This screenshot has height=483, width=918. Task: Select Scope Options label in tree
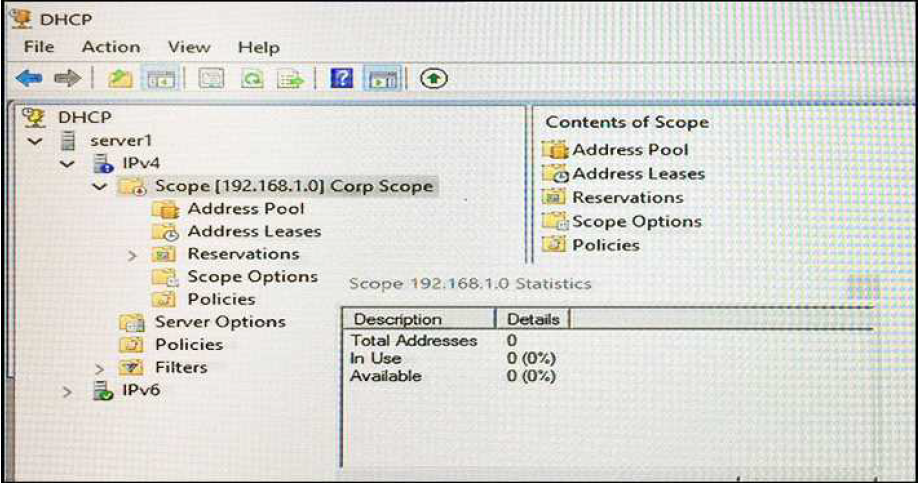click(x=252, y=277)
